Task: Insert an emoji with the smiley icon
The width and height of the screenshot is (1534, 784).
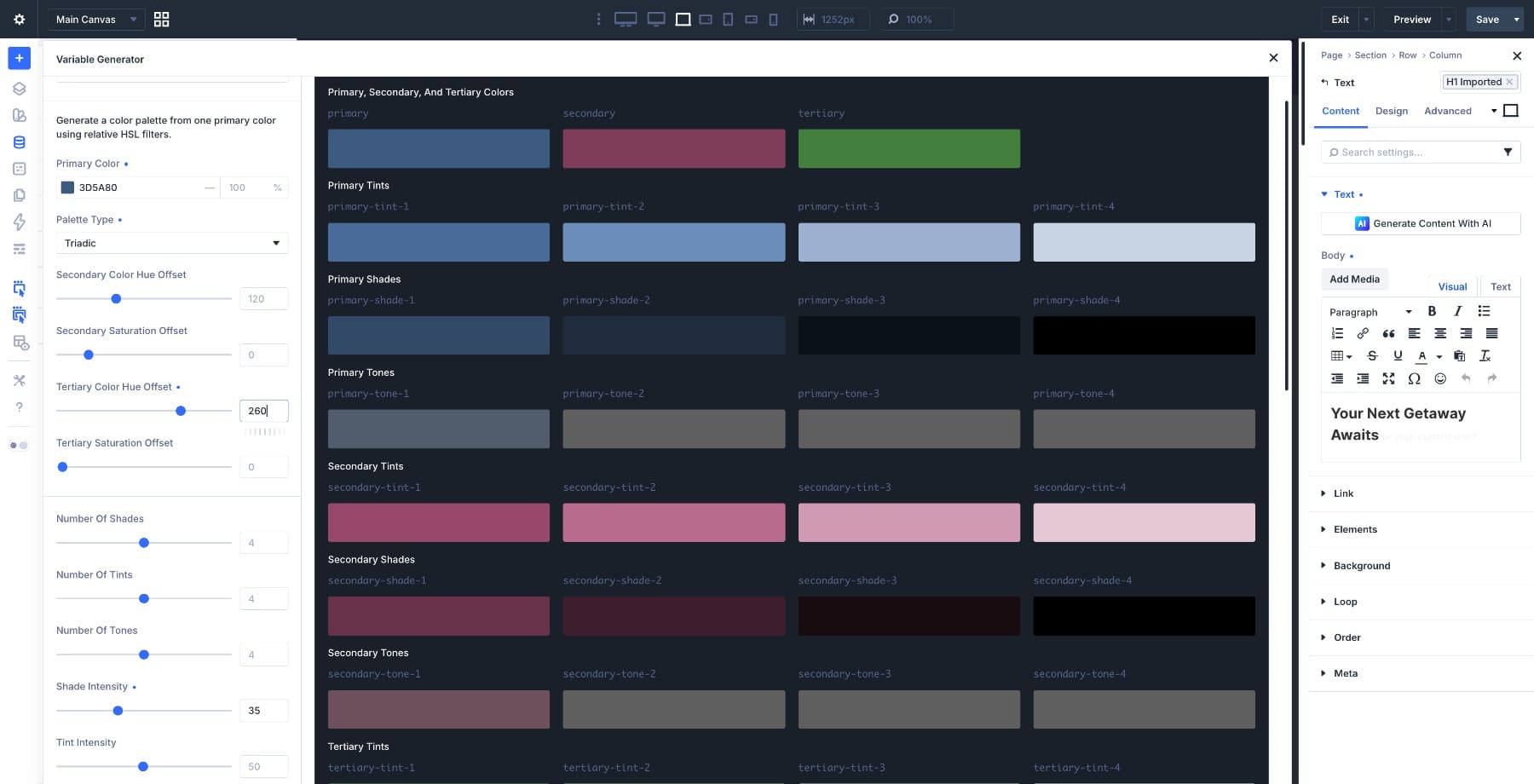Action: point(1440,378)
